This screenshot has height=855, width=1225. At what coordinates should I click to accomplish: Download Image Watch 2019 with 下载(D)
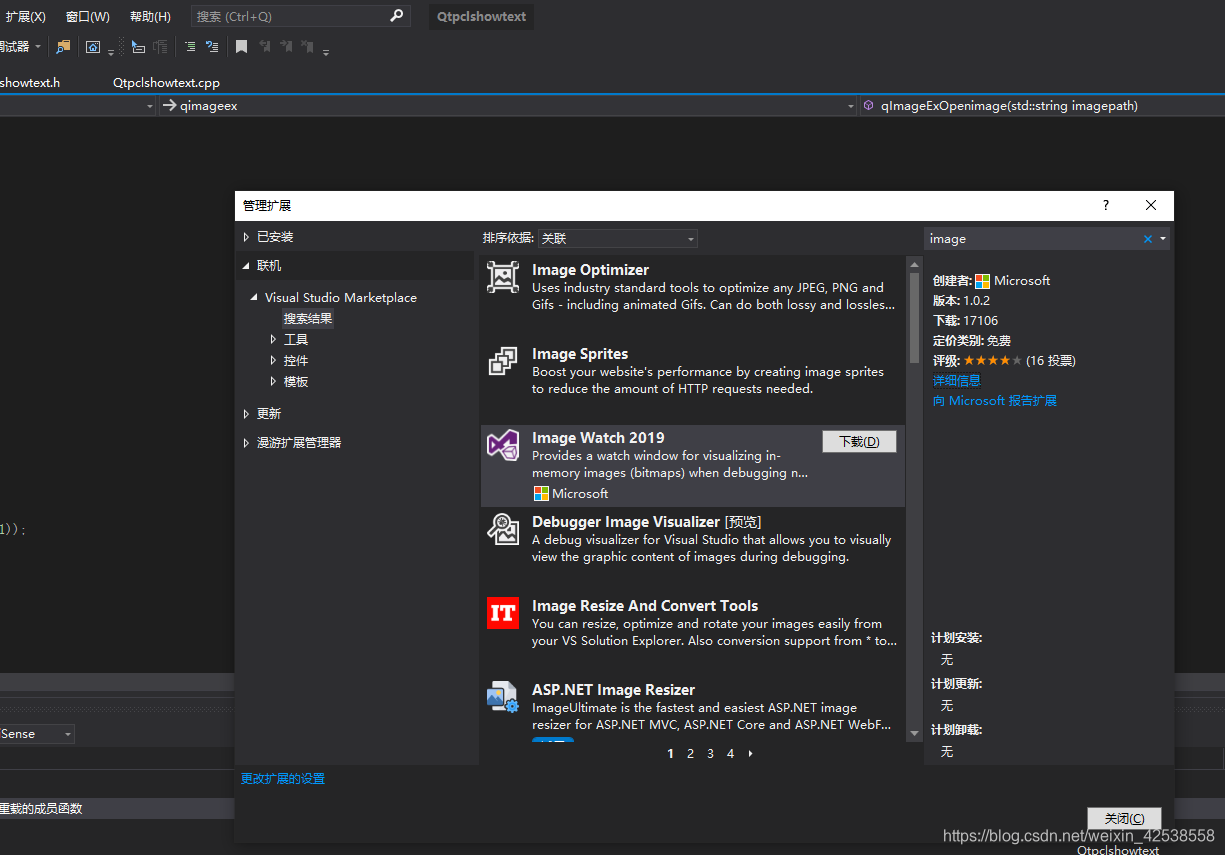pyautogui.click(x=859, y=441)
